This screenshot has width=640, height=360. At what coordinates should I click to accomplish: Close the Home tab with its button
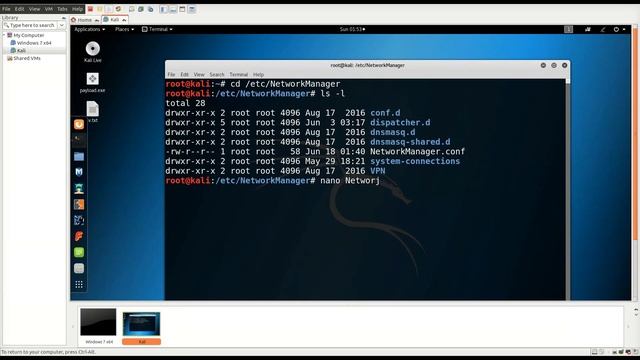click(x=97, y=20)
